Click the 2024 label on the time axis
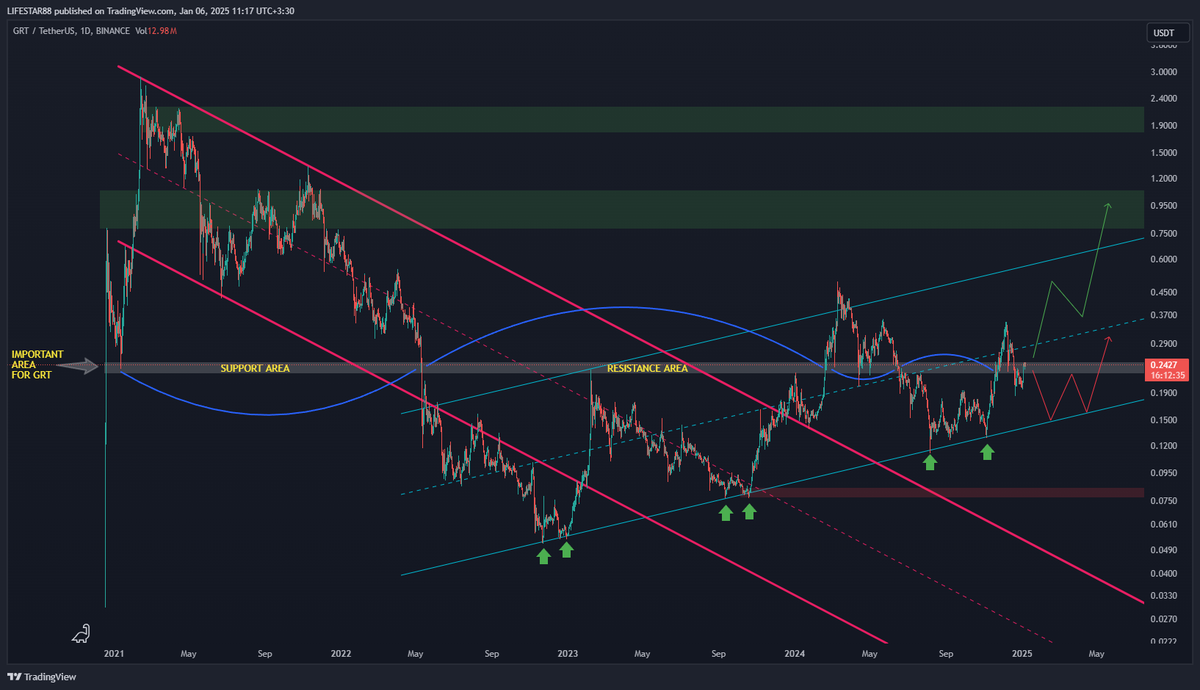This screenshot has width=1200, height=690. point(795,654)
